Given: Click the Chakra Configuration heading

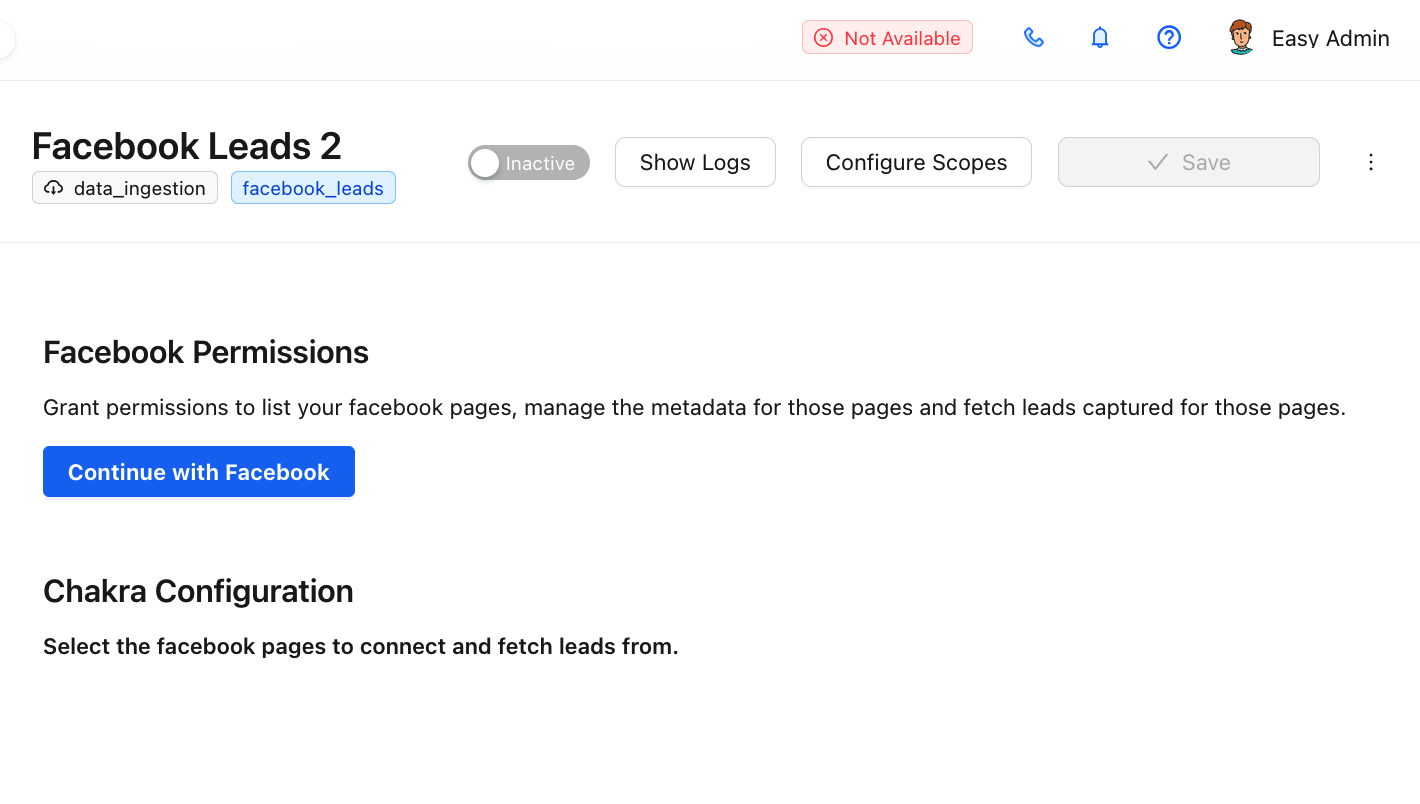Looking at the screenshot, I should [198, 591].
